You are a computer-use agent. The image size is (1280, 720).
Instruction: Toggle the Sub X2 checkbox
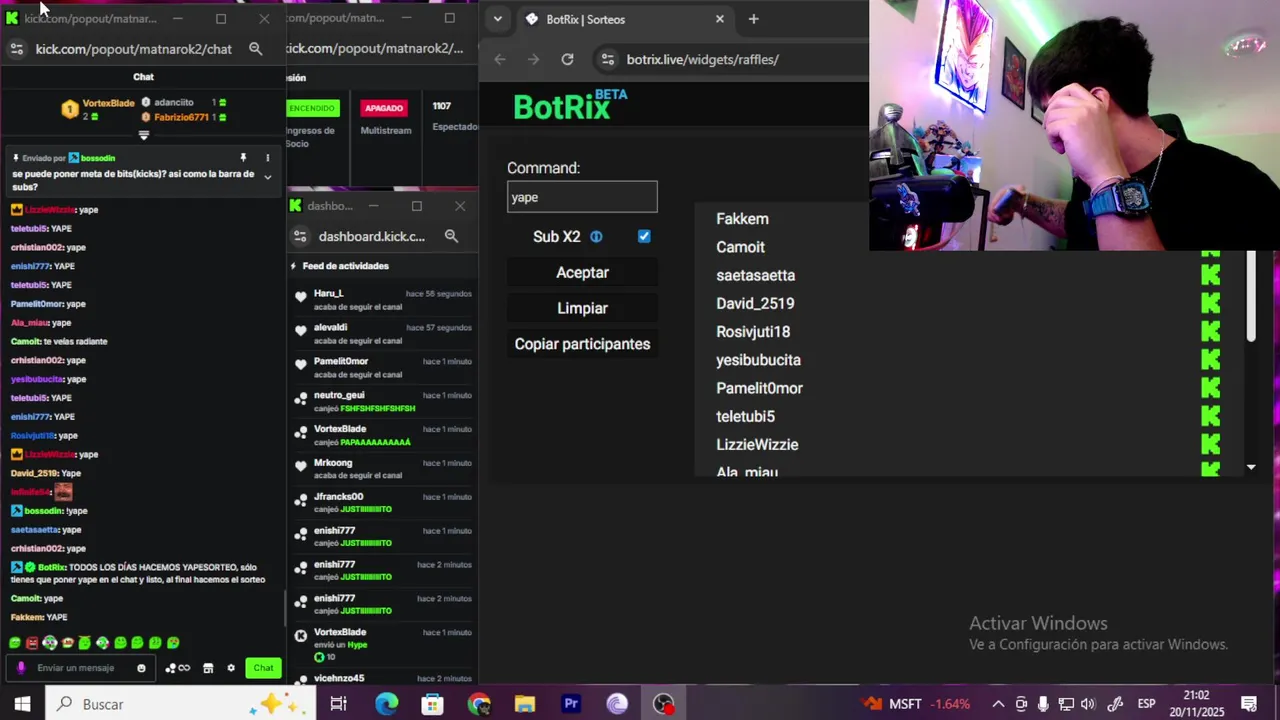point(644,237)
